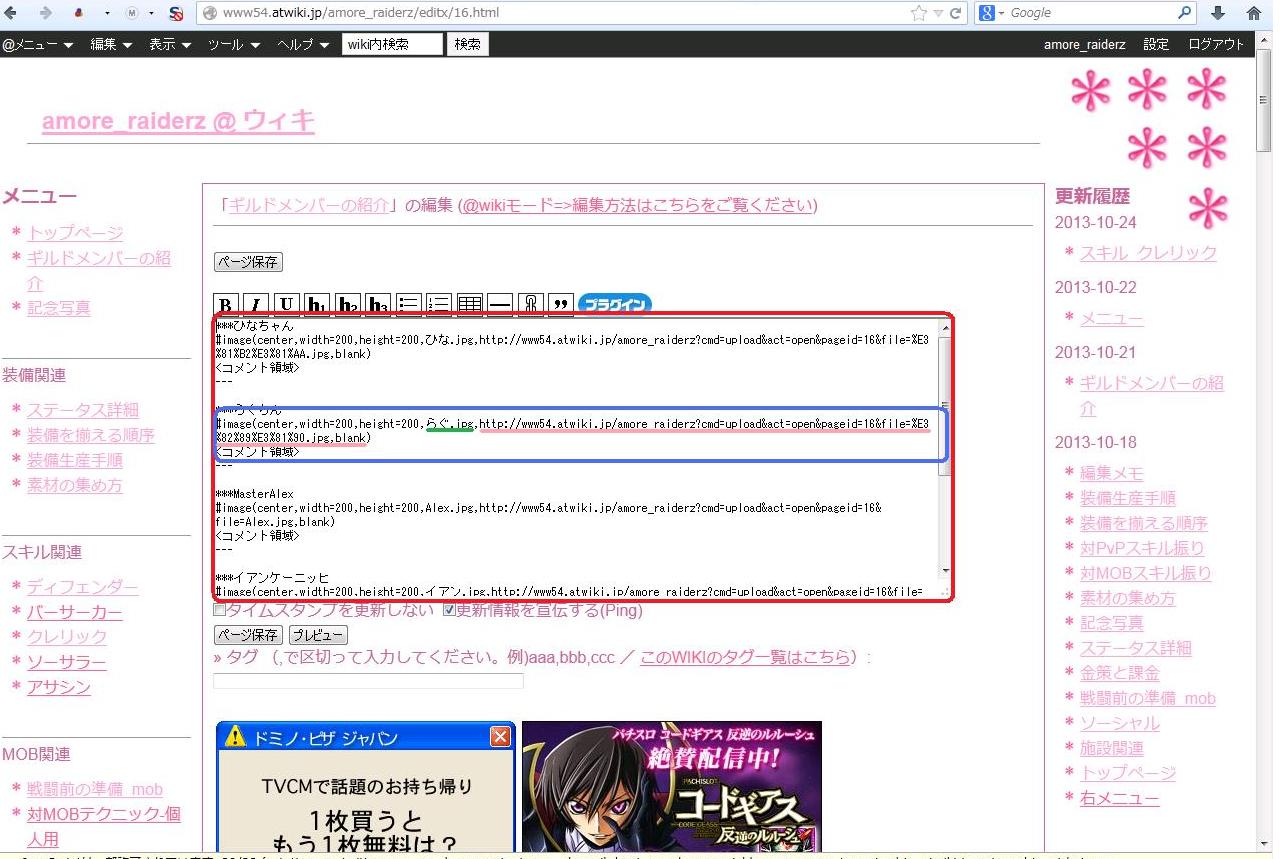Apply bold formatting with the B icon

click(227, 305)
